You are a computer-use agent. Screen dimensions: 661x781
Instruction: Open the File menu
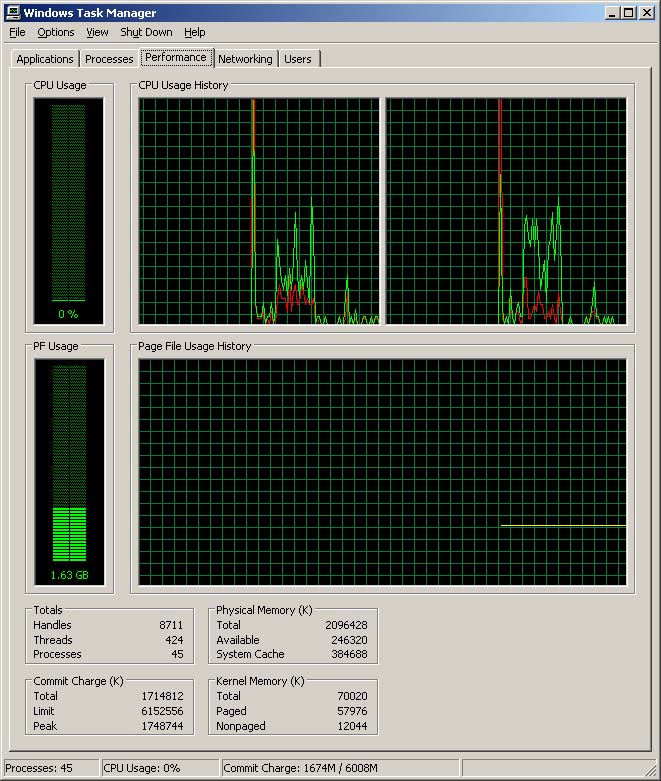17,32
